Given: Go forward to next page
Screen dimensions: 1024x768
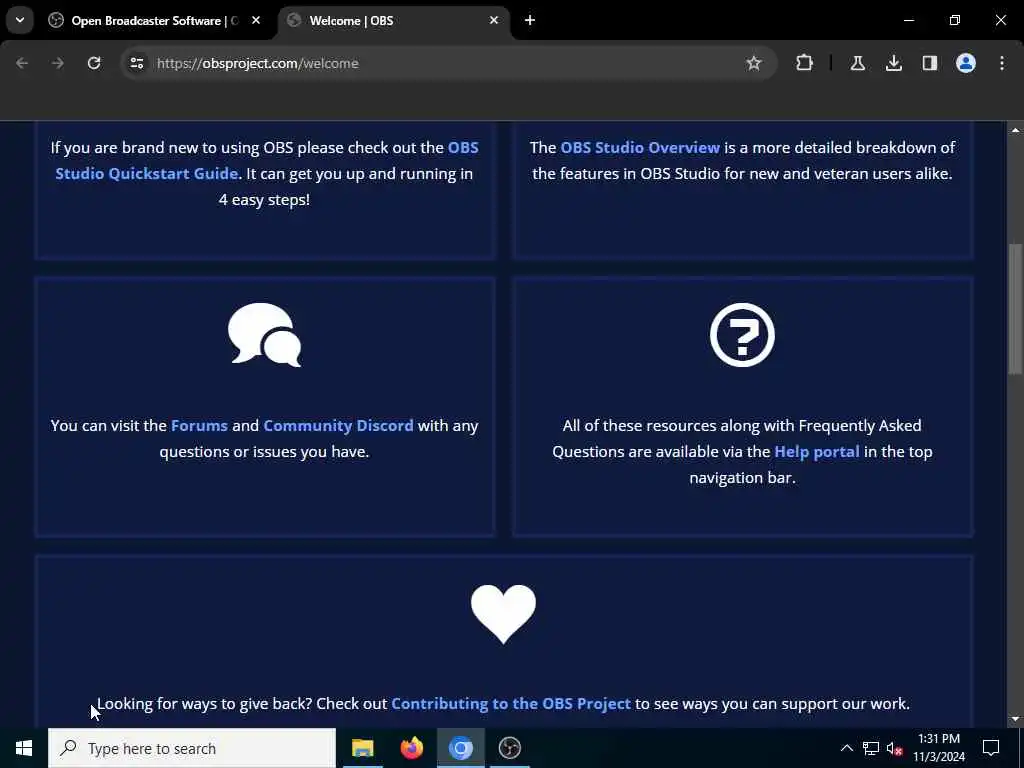Looking at the screenshot, I should [58, 63].
